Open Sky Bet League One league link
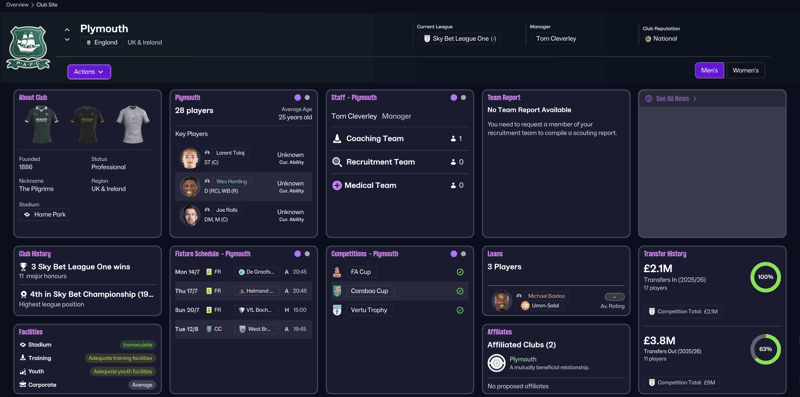Viewport: 800px width, 397px height. tap(460, 39)
